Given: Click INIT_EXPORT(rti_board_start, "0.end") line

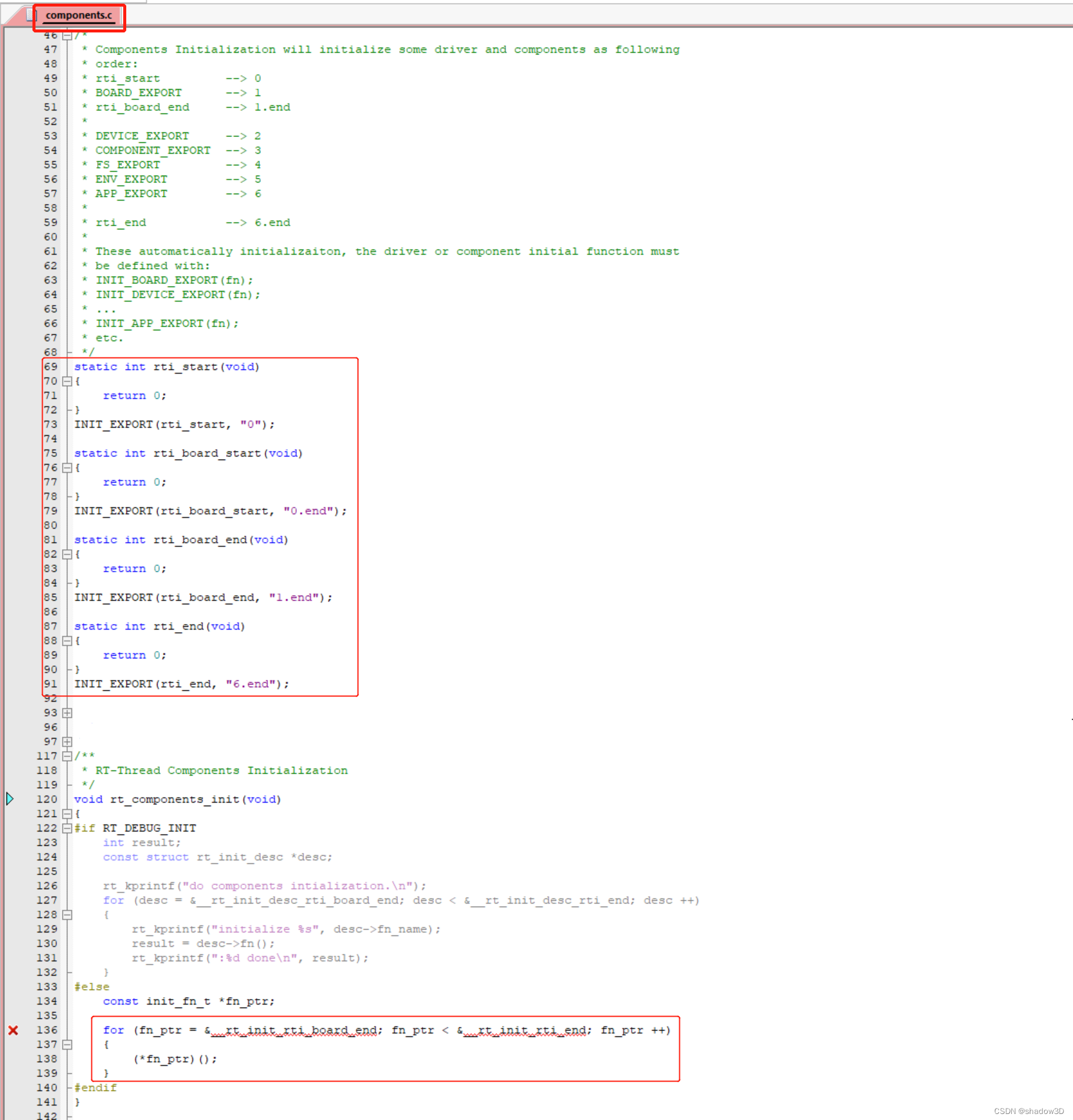Looking at the screenshot, I should 210,511.
